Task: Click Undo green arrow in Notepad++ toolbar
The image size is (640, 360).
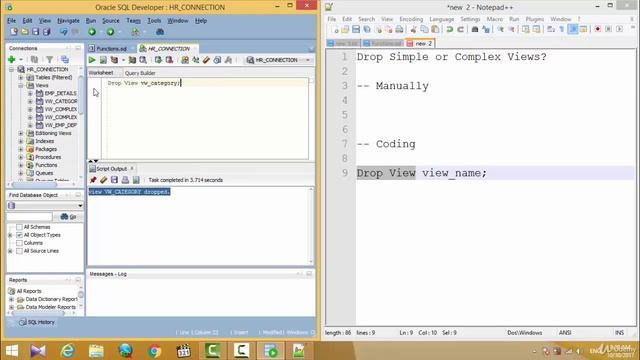Action: 449,29
